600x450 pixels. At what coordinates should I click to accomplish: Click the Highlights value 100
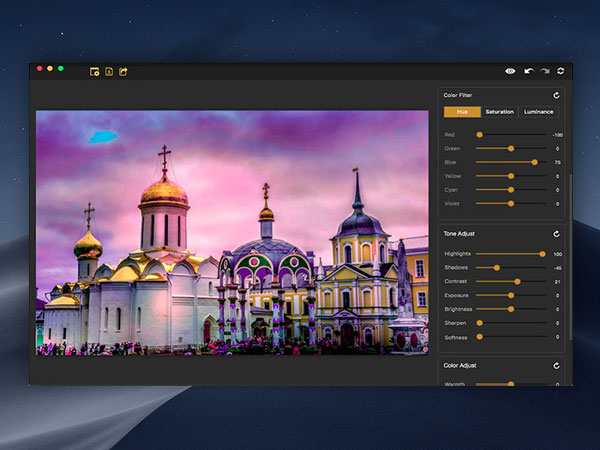point(558,254)
